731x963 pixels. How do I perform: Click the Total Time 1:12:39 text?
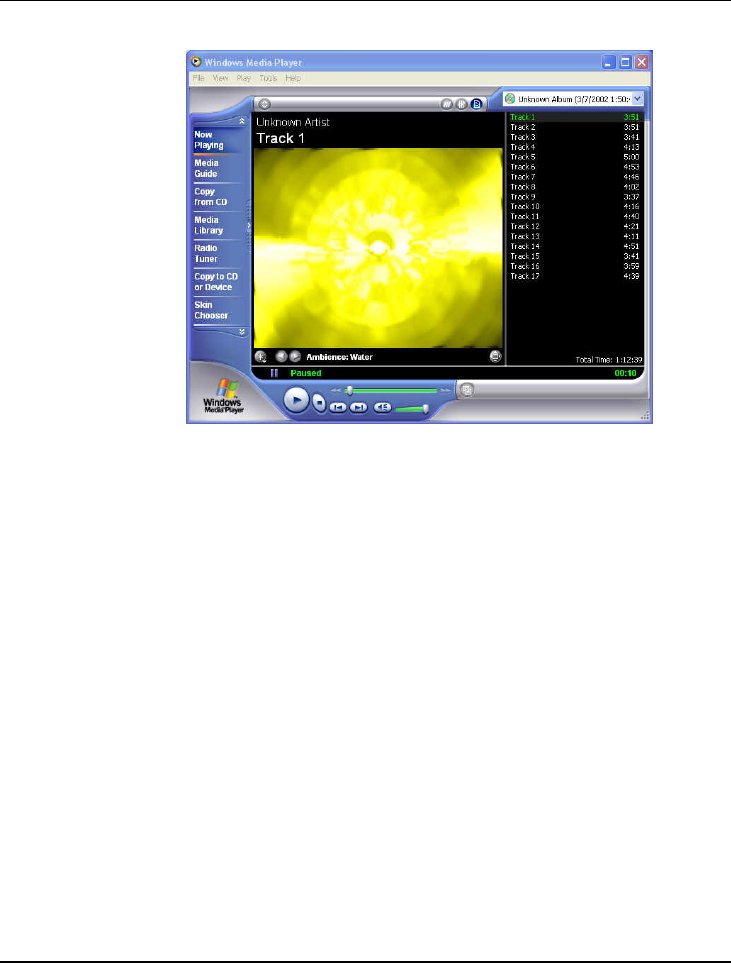coord(609,360)
